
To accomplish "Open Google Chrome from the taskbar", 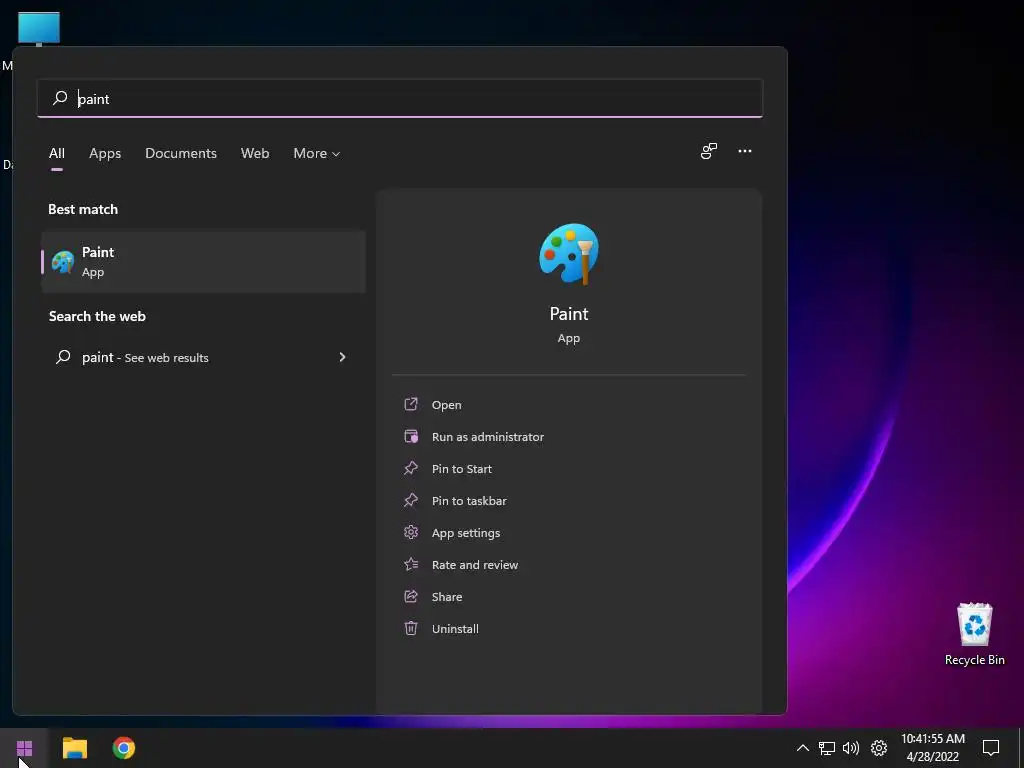I will point(123,748).
